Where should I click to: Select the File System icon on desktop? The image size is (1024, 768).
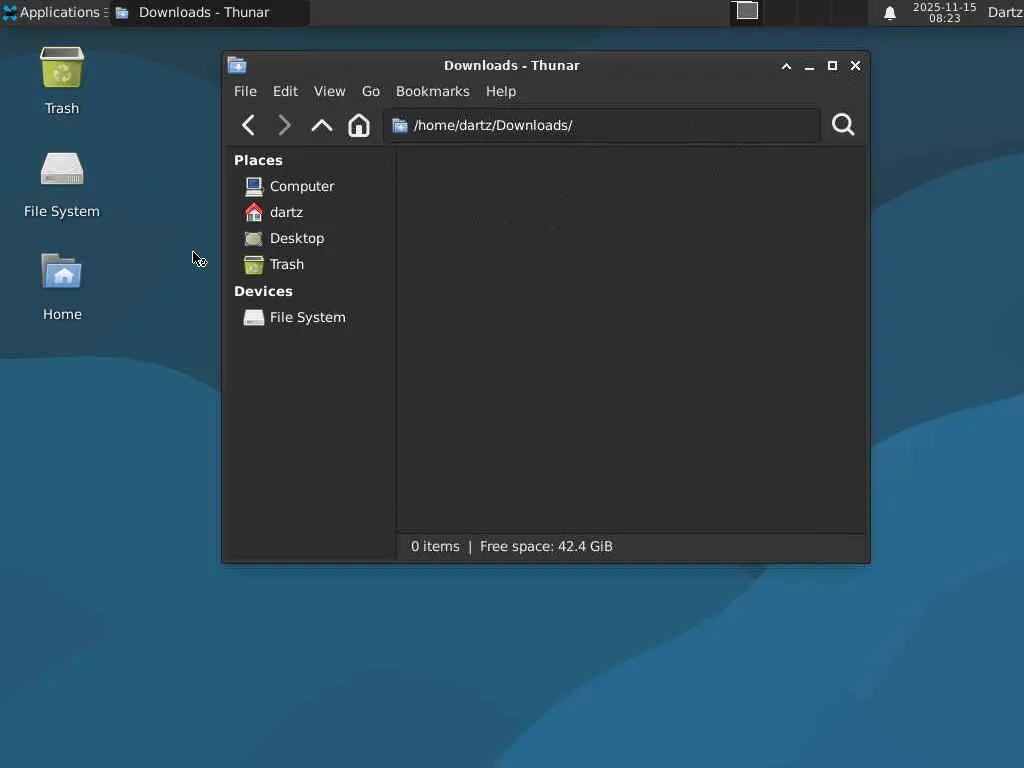(x=62, y=169)
